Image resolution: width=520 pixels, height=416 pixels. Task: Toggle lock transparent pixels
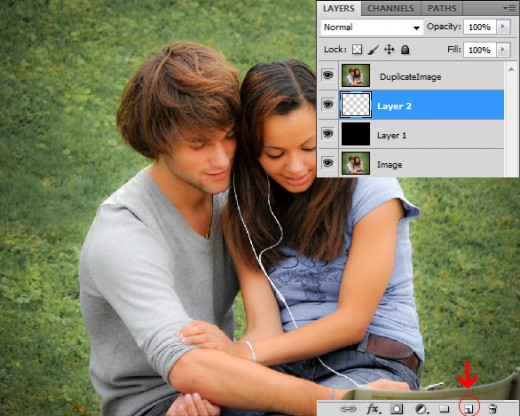coord(357,50)
